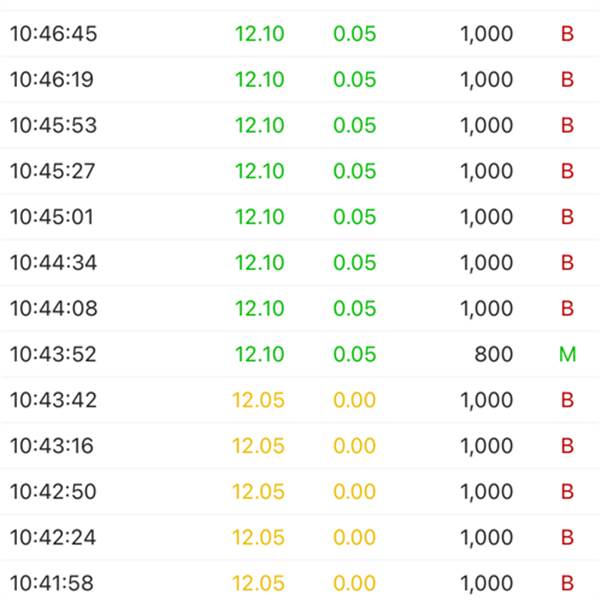Click the 0.05 change at 10:46:19
600x600 pixels.
(354, 80)
